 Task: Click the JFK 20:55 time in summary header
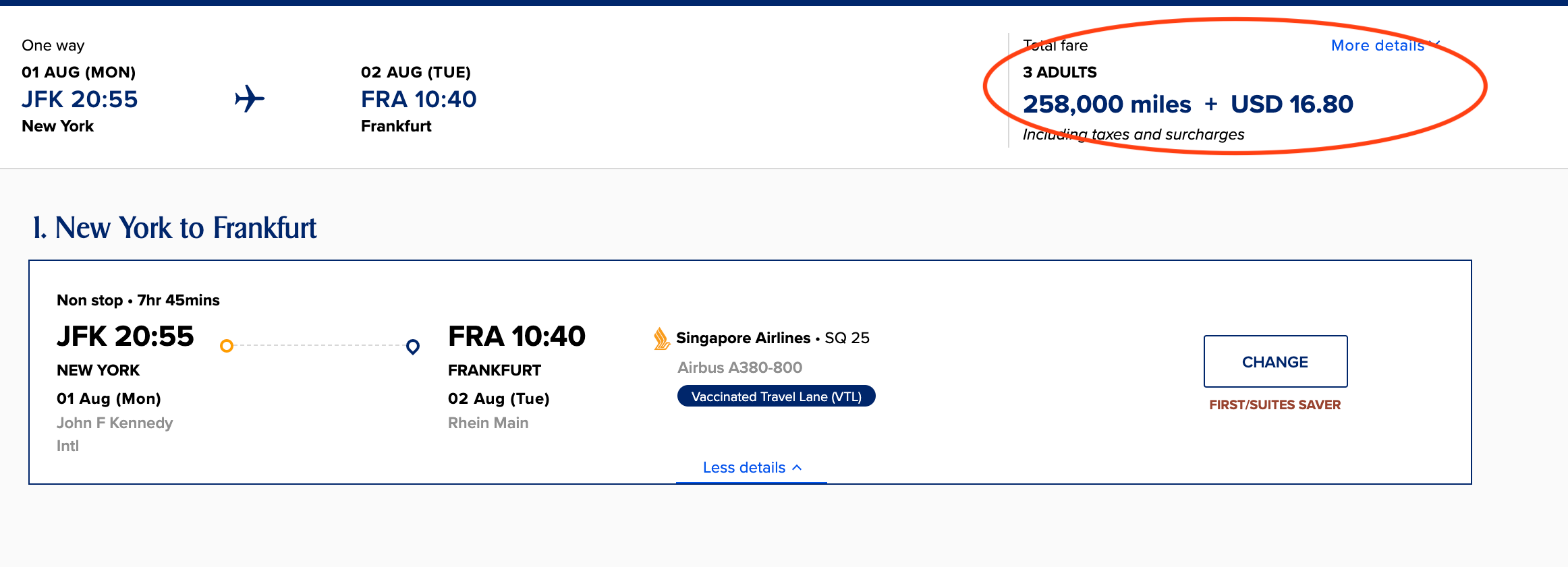(80, 100)
